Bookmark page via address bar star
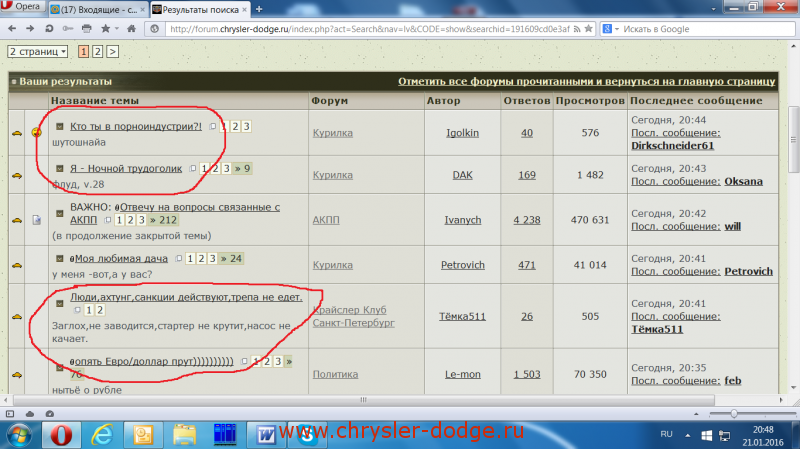The image size is (800, 449). coord(588,29)
